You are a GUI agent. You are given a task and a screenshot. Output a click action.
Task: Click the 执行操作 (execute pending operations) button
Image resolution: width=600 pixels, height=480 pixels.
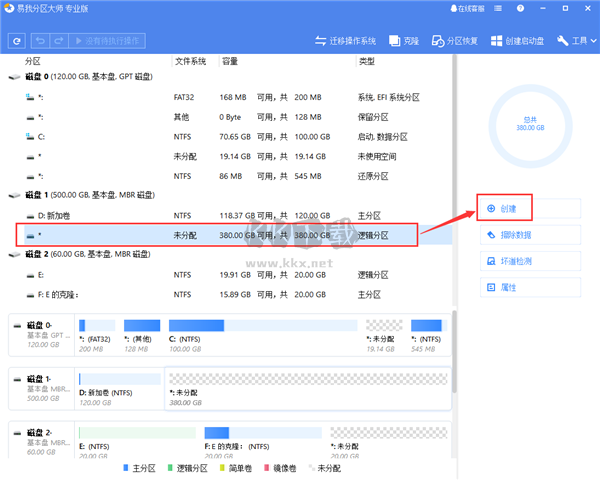pyautogui.click(x=110, y=41)
